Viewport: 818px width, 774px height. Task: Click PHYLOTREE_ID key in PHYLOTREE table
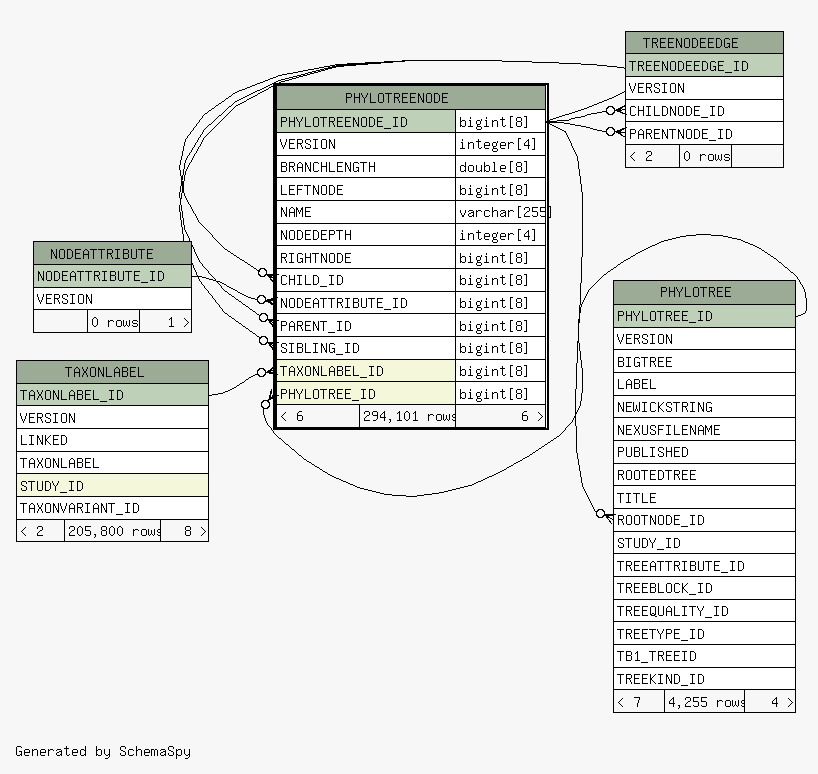(704, 316)
